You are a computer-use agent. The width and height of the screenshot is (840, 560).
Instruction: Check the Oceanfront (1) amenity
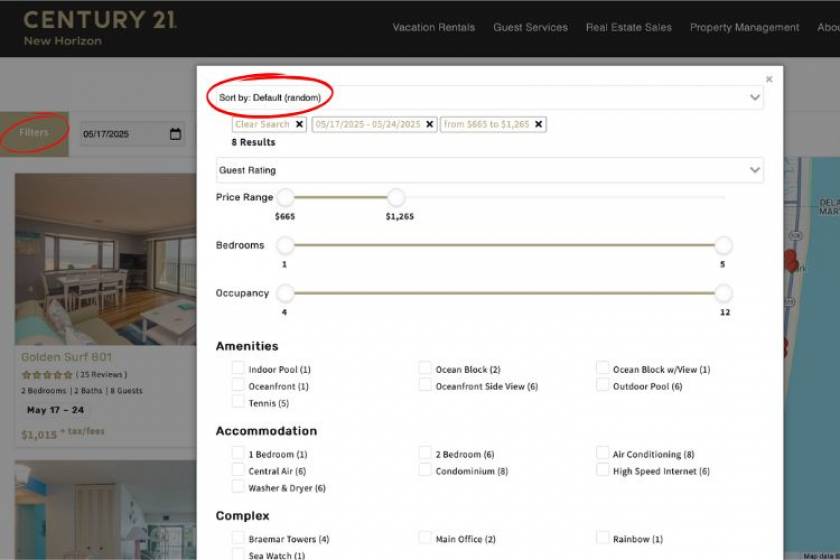pyautogui.click(x=238, y=385)
